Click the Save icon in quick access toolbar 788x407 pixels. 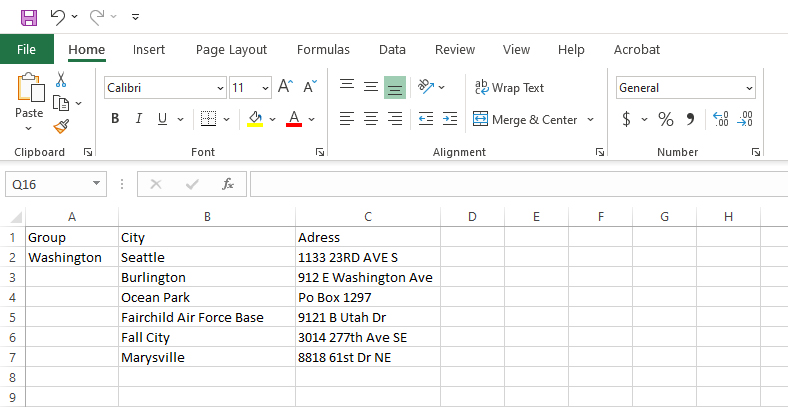[x=29, y=17]
